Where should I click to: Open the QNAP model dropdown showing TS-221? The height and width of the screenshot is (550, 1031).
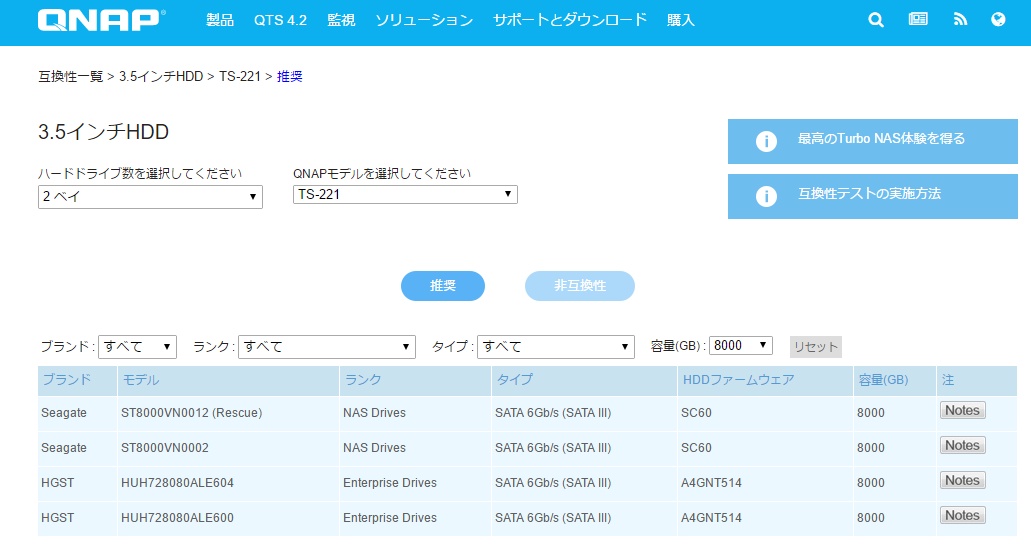click(x=405, y=194)
